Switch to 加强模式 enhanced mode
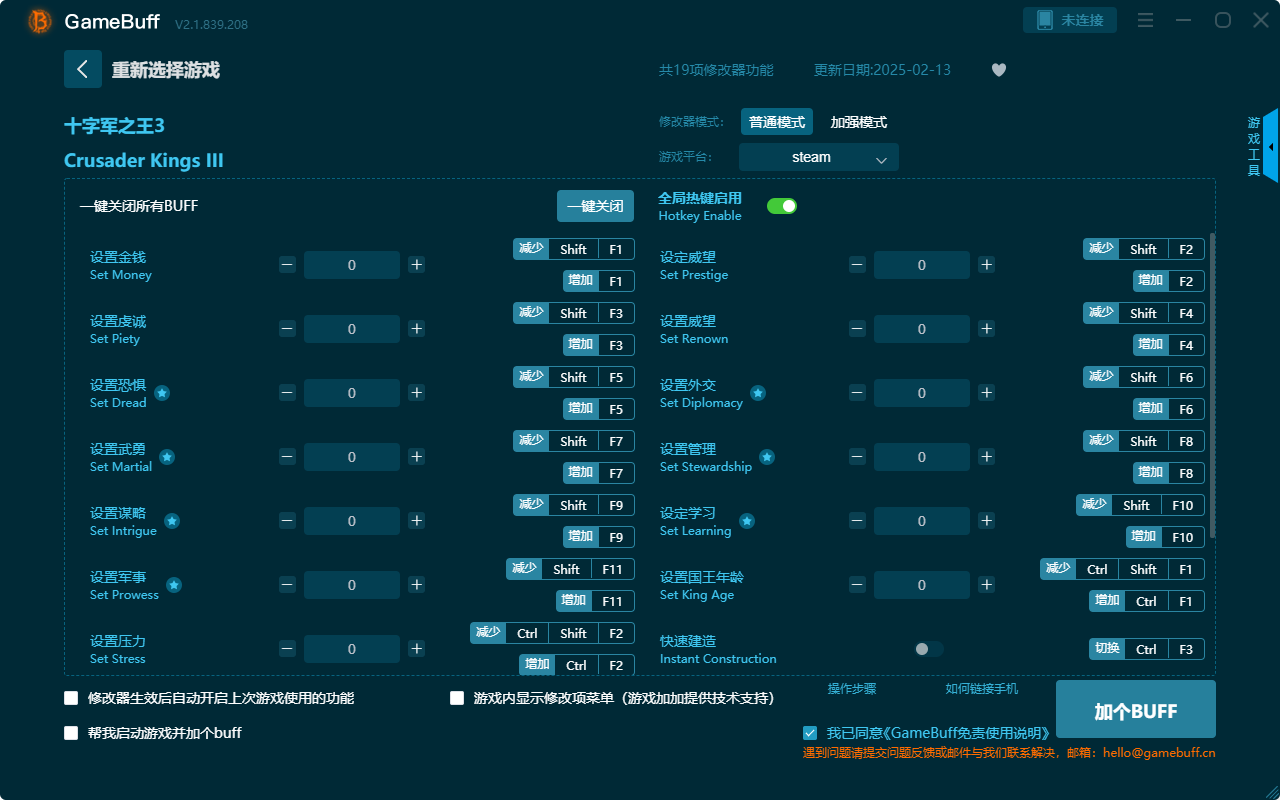1280x800 pixels. 859,121
